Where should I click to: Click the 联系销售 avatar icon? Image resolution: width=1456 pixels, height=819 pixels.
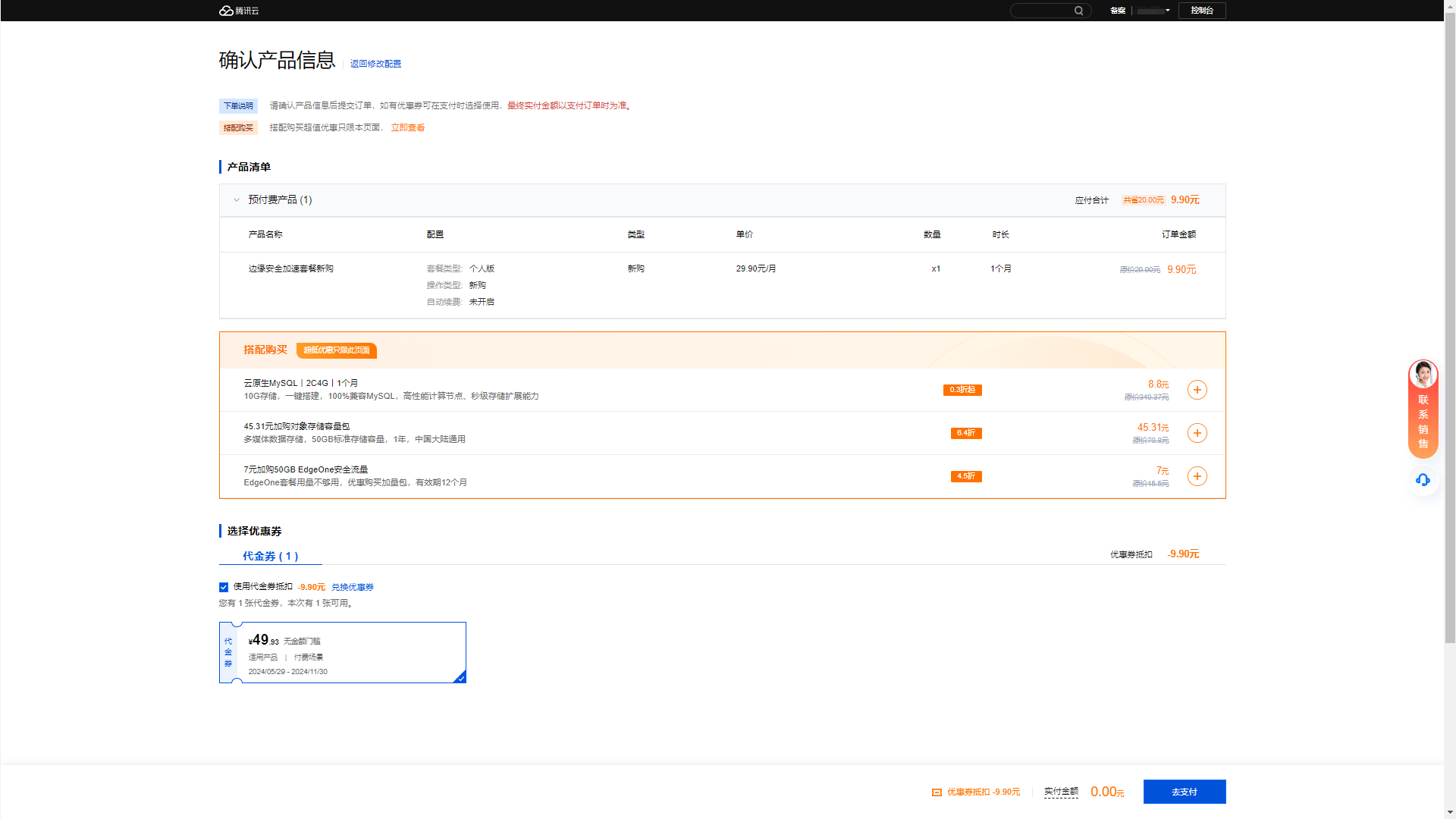click(1423, 375)
